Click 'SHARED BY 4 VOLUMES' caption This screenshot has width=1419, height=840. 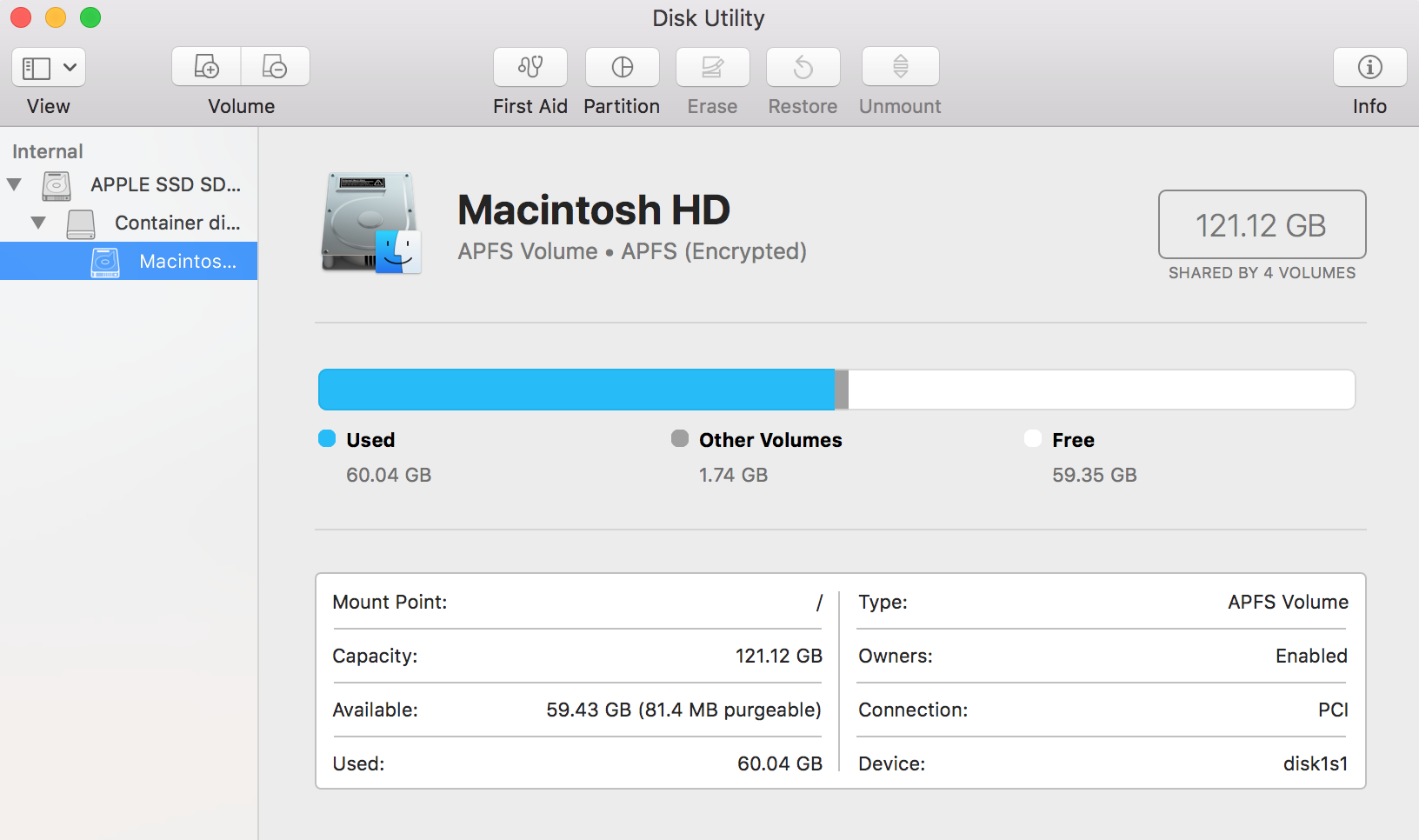coord(1262,273)
